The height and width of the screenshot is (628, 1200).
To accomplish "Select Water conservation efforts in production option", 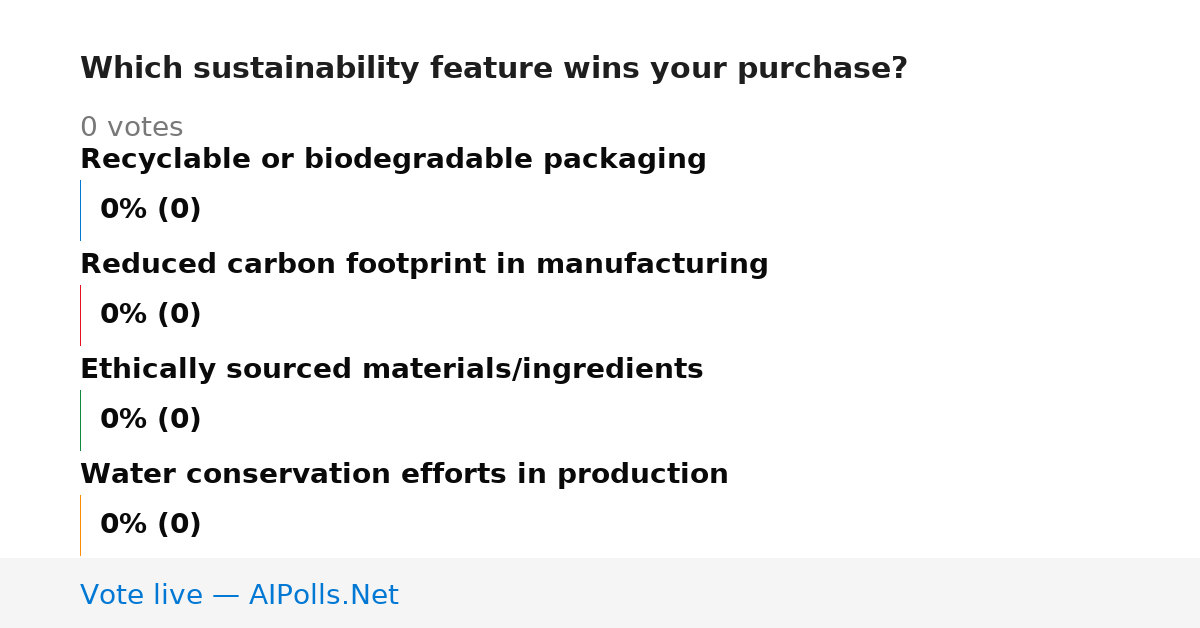I will [x=404, y=475].
